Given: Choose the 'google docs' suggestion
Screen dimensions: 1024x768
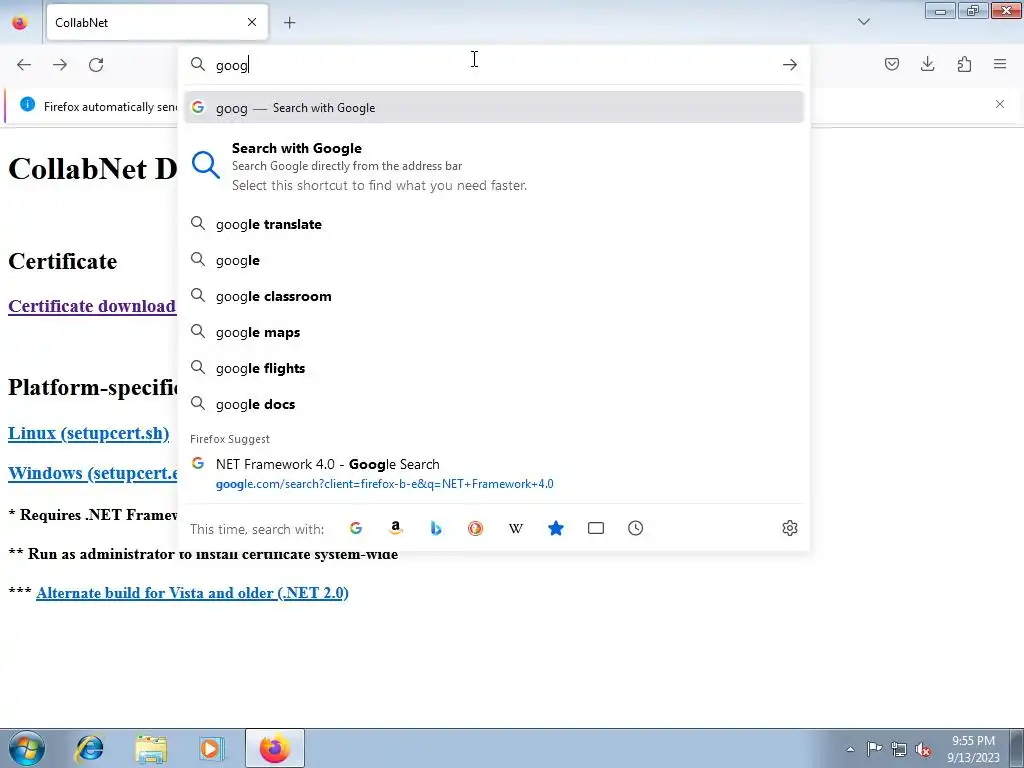Looking at the screenshot, I should tap(494, 404).
